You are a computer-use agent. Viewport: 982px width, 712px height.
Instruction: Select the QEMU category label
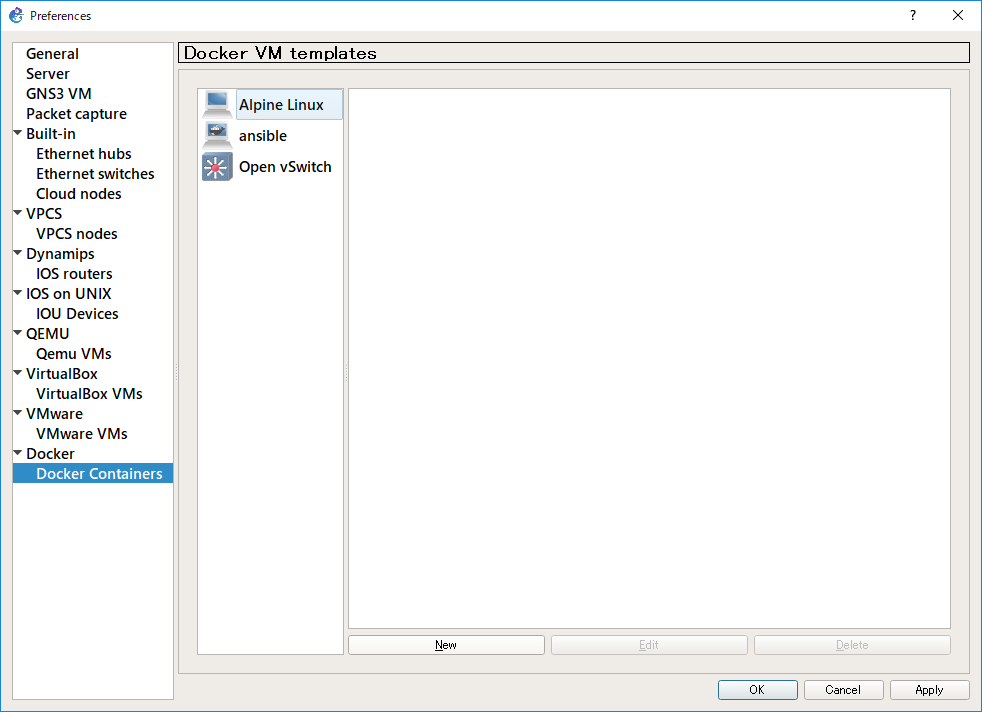pos(47,334)
